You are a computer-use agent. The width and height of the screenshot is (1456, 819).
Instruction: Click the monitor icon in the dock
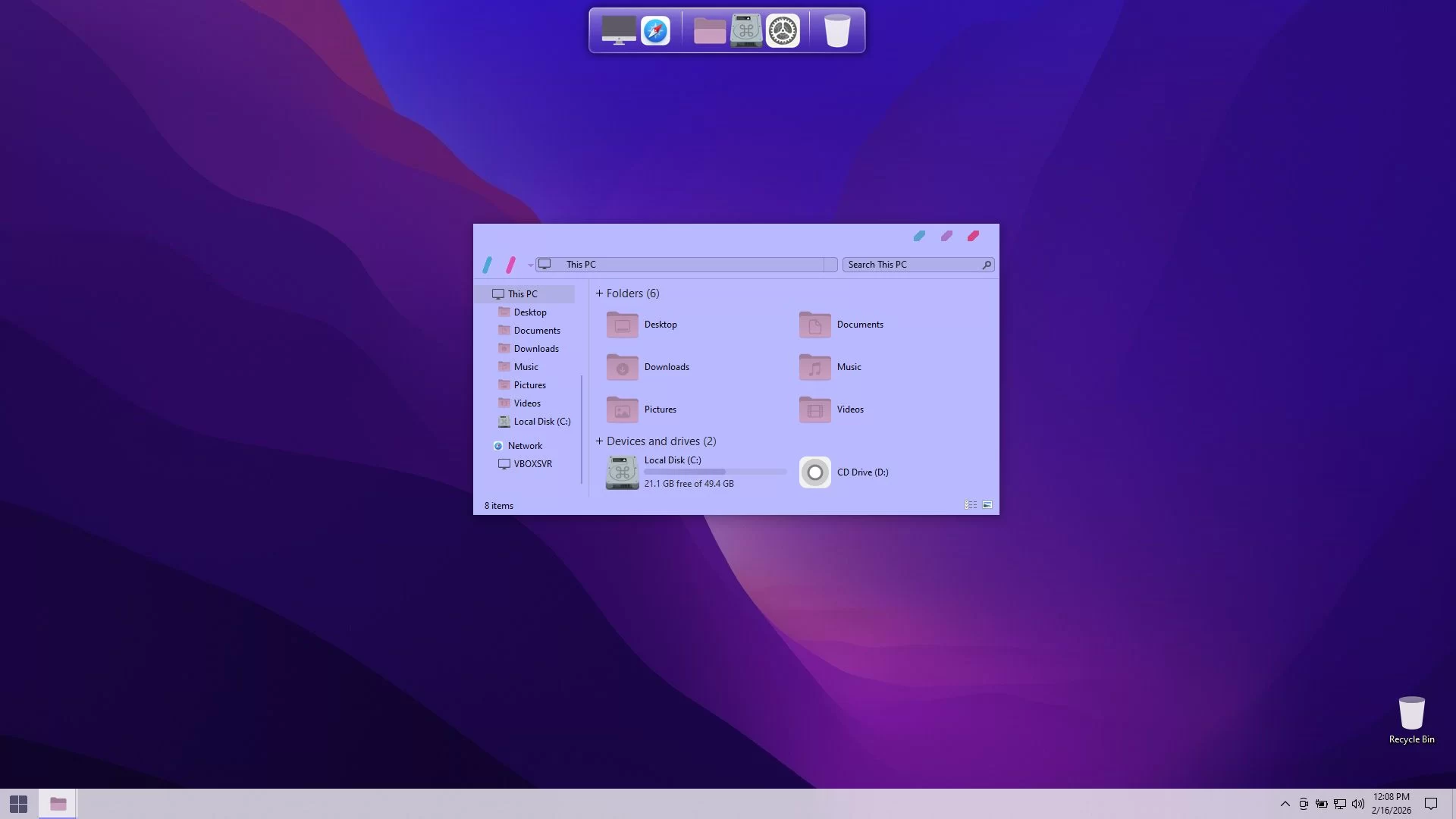[x=619, y=31]
